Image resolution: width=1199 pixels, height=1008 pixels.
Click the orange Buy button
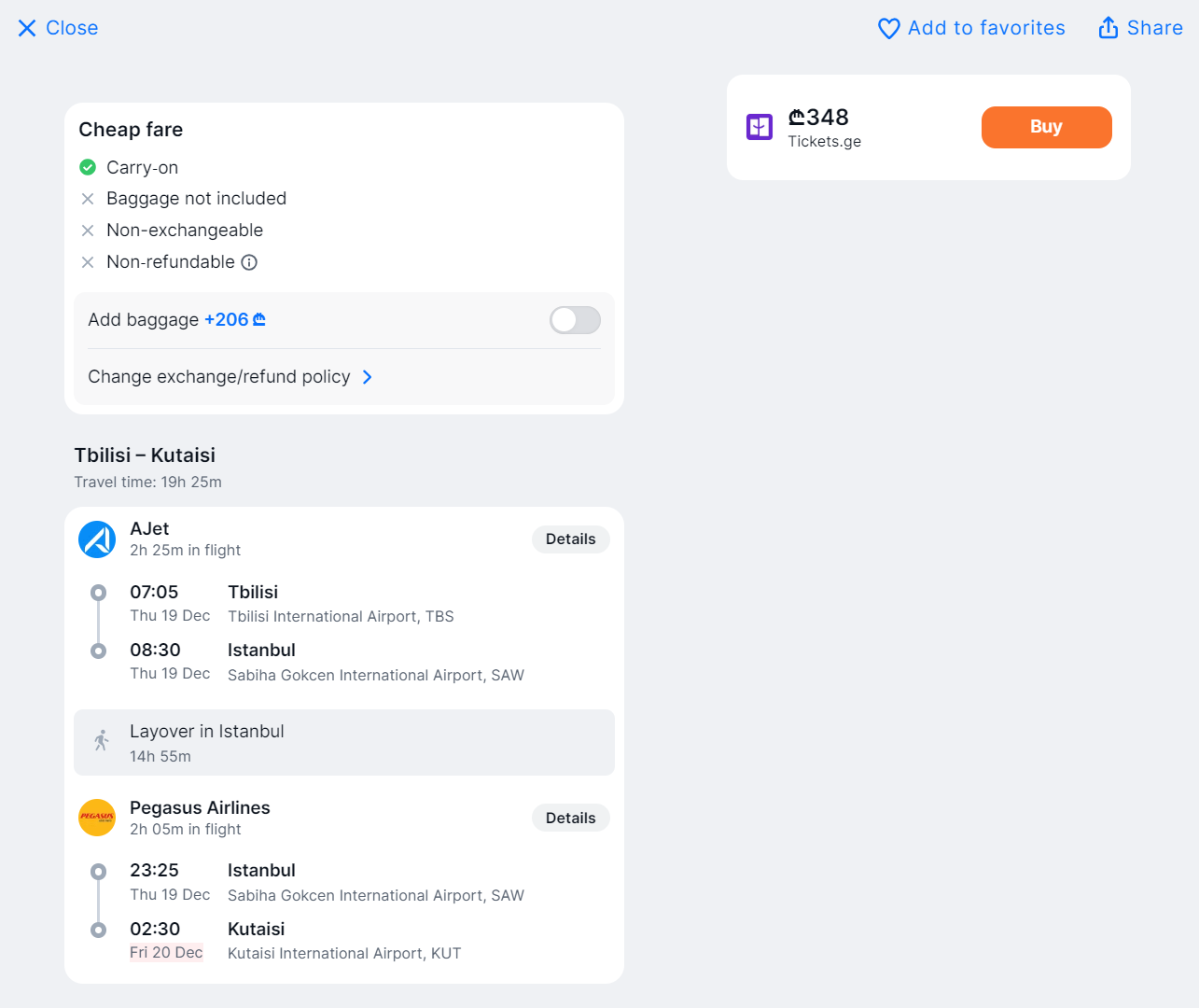click(x=1047, y=127)
